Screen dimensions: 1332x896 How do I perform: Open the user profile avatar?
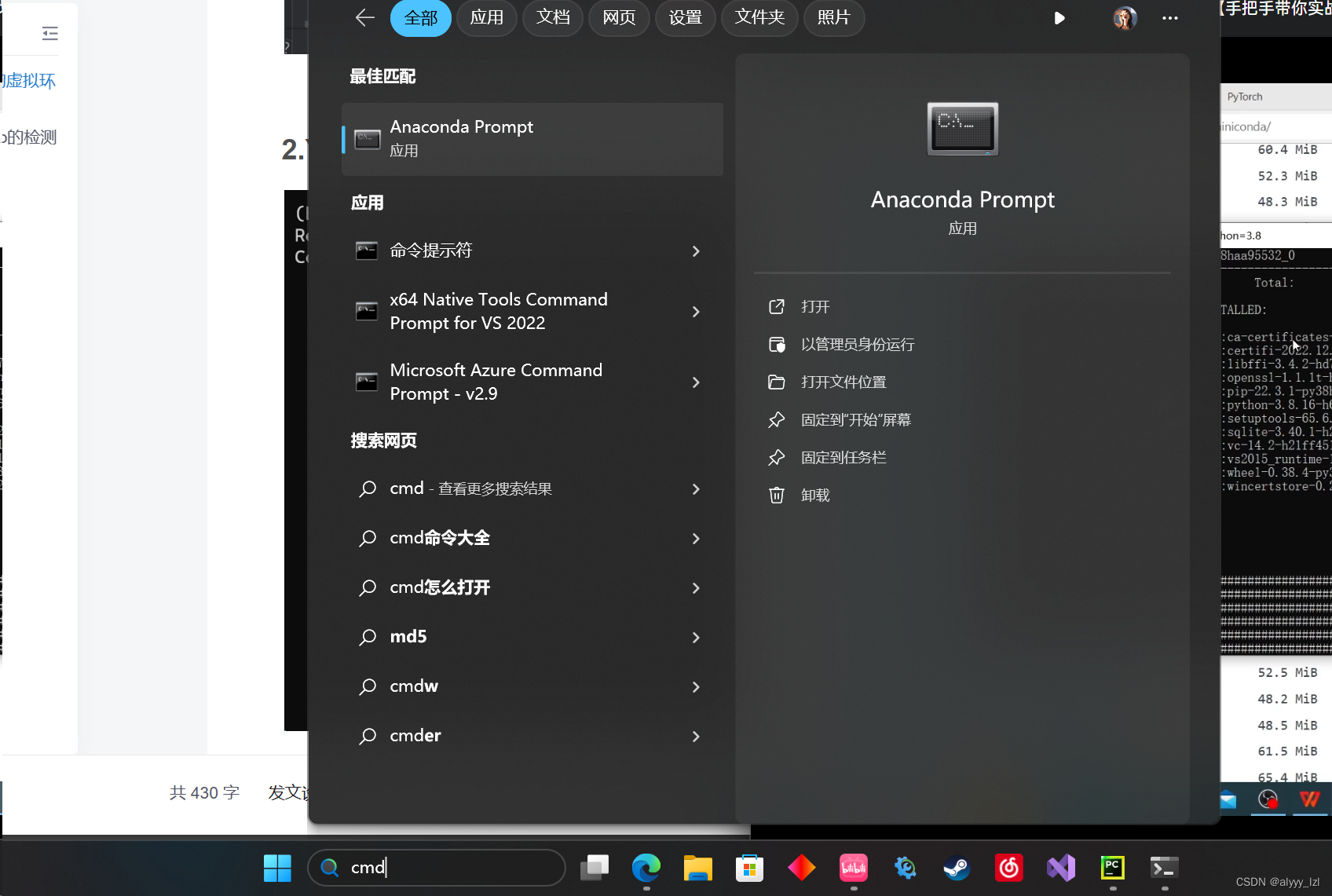point(1125,17)
